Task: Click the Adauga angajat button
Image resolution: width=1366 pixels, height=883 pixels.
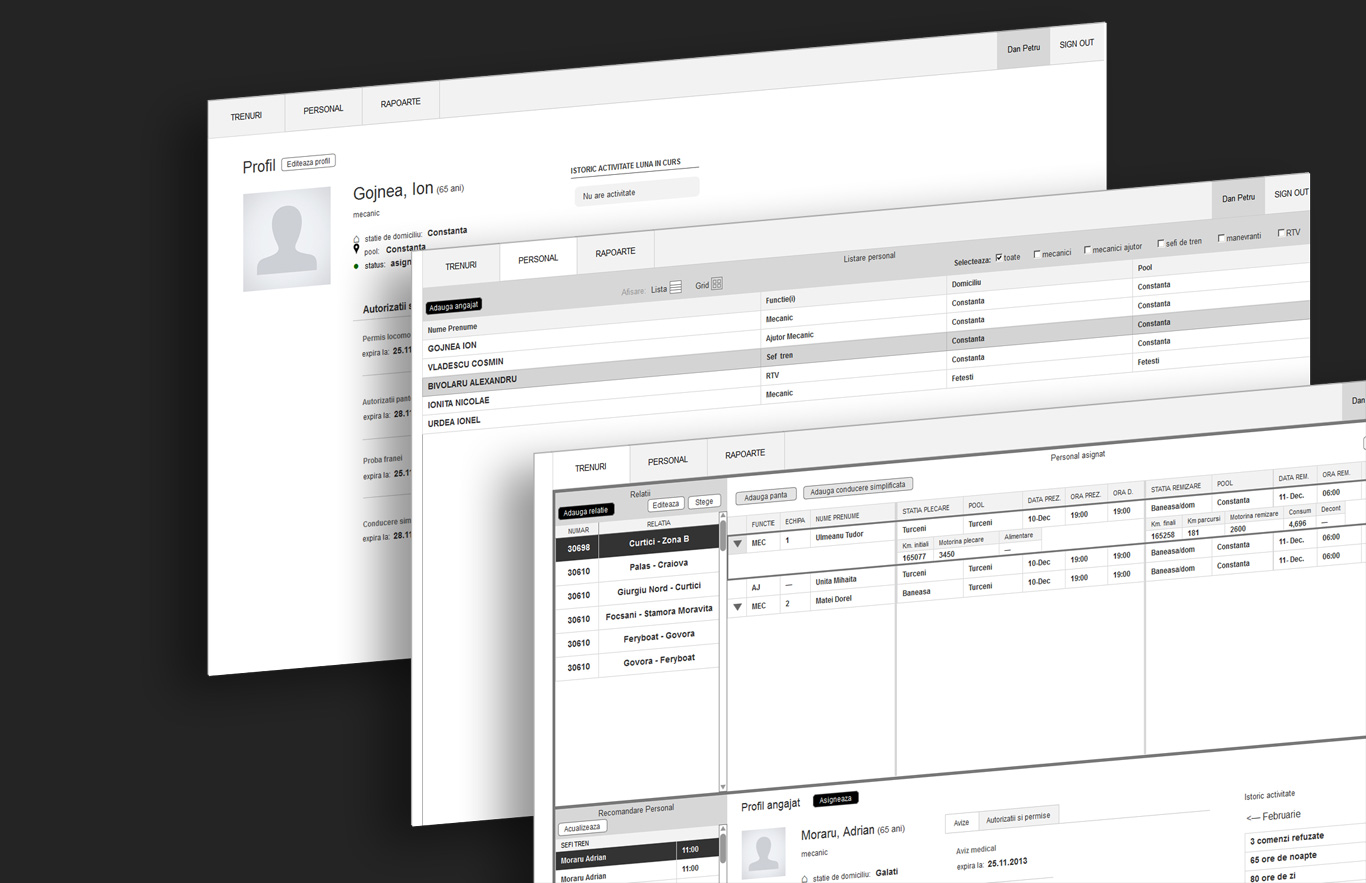Action: tap(453, 306)
